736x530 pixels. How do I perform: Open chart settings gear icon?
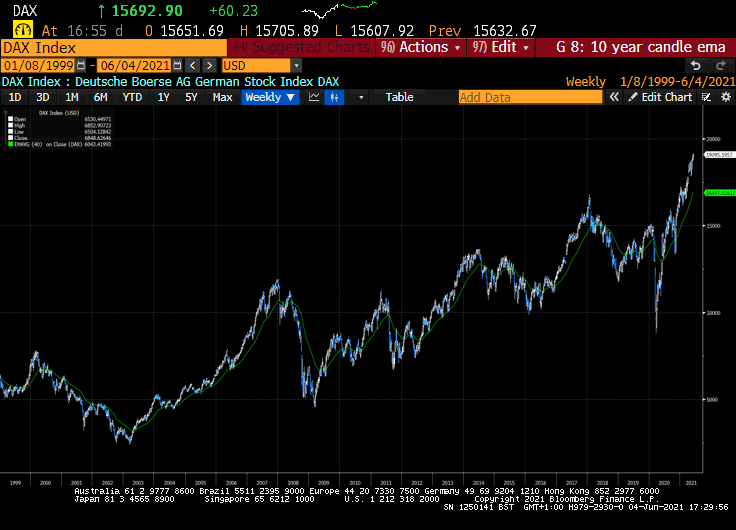point(726,97)
